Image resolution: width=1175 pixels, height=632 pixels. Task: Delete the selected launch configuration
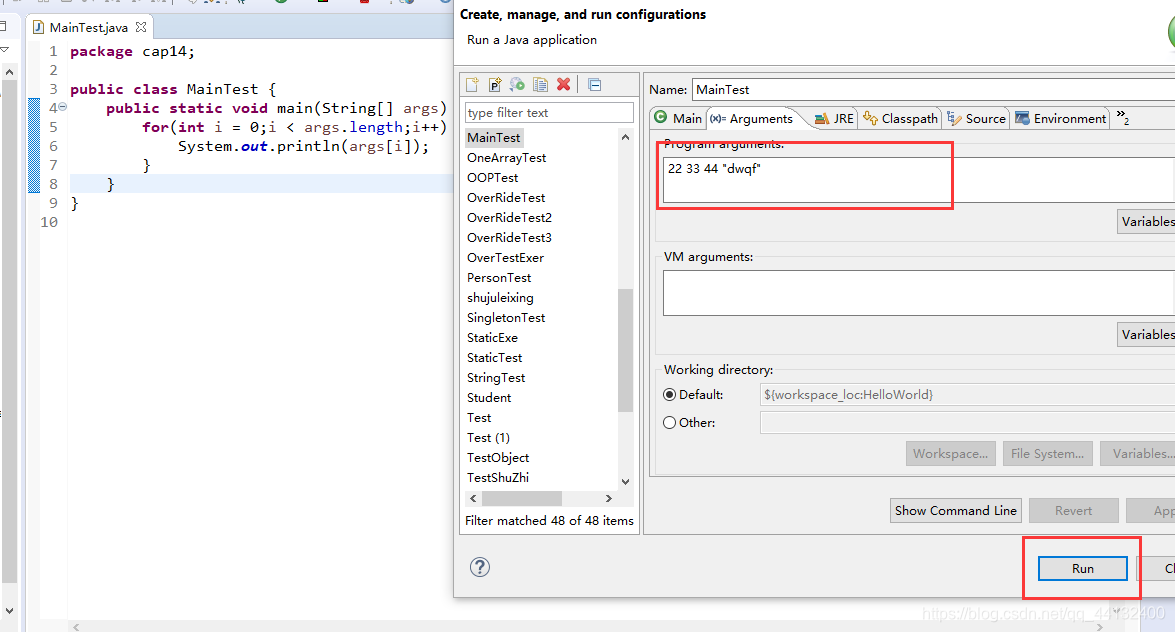coord(564,85)
